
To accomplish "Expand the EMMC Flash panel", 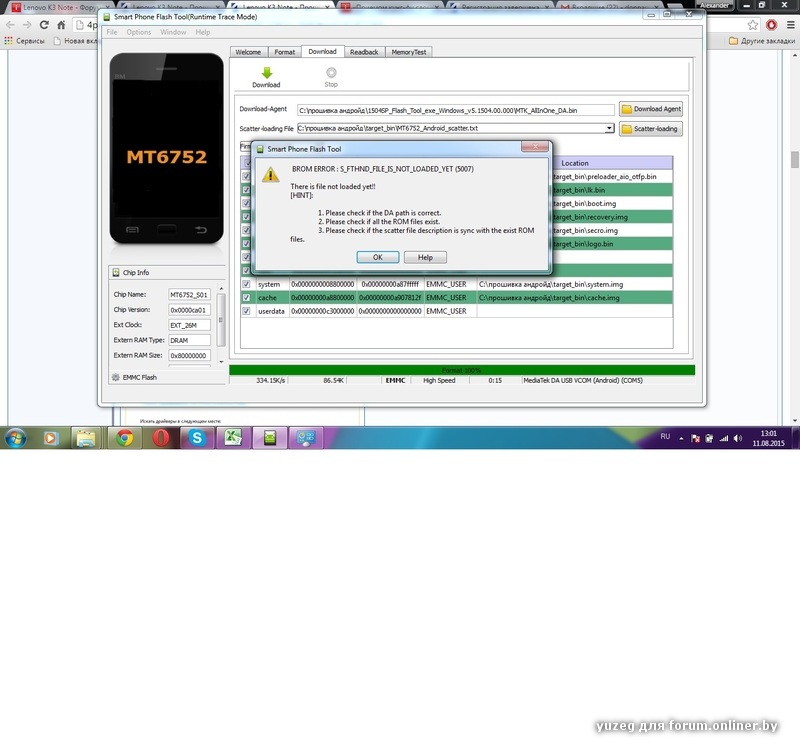I will tap(139, 377).
